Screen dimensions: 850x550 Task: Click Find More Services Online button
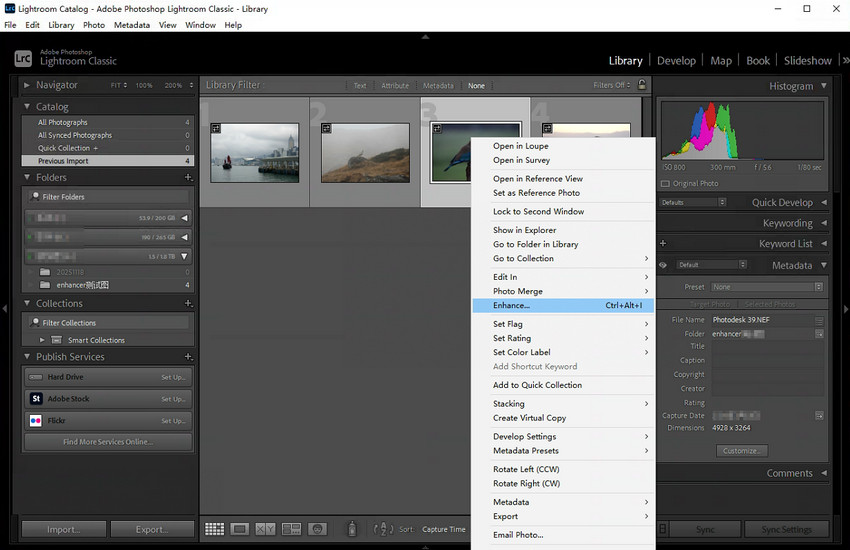click(108, 442)
